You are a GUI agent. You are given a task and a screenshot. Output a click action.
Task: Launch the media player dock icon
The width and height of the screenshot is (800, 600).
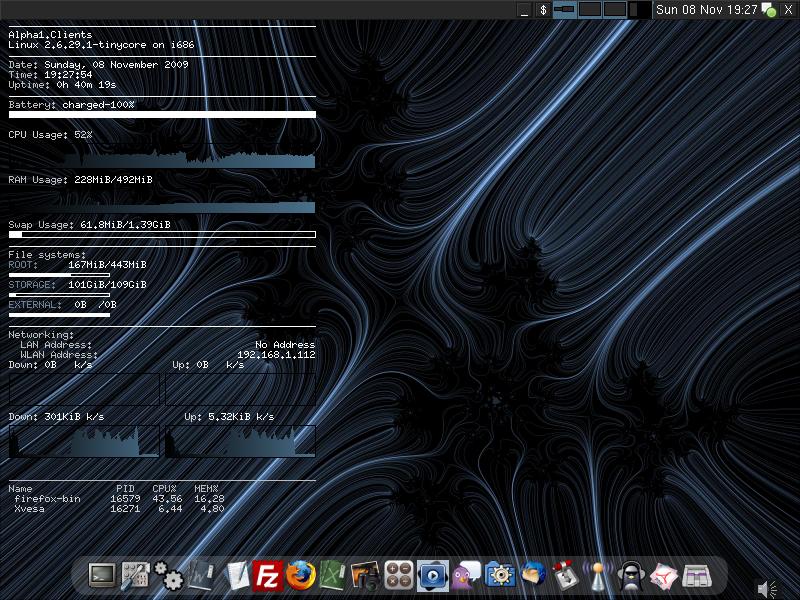coord(433,575)
